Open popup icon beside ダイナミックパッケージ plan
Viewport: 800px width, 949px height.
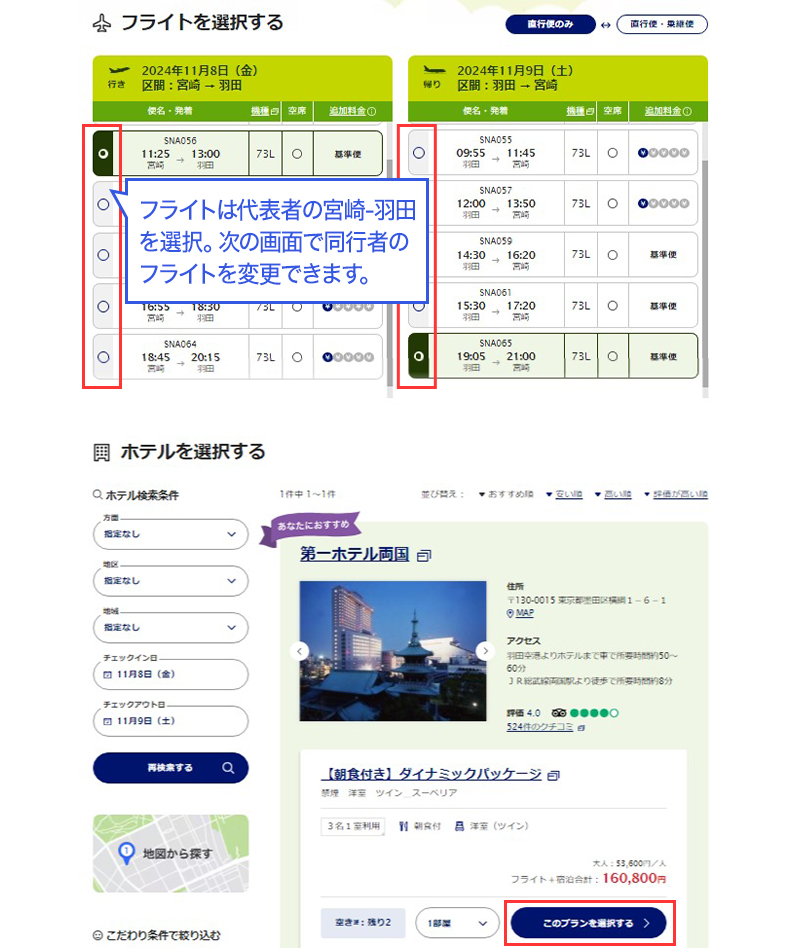tap(553, 775)
